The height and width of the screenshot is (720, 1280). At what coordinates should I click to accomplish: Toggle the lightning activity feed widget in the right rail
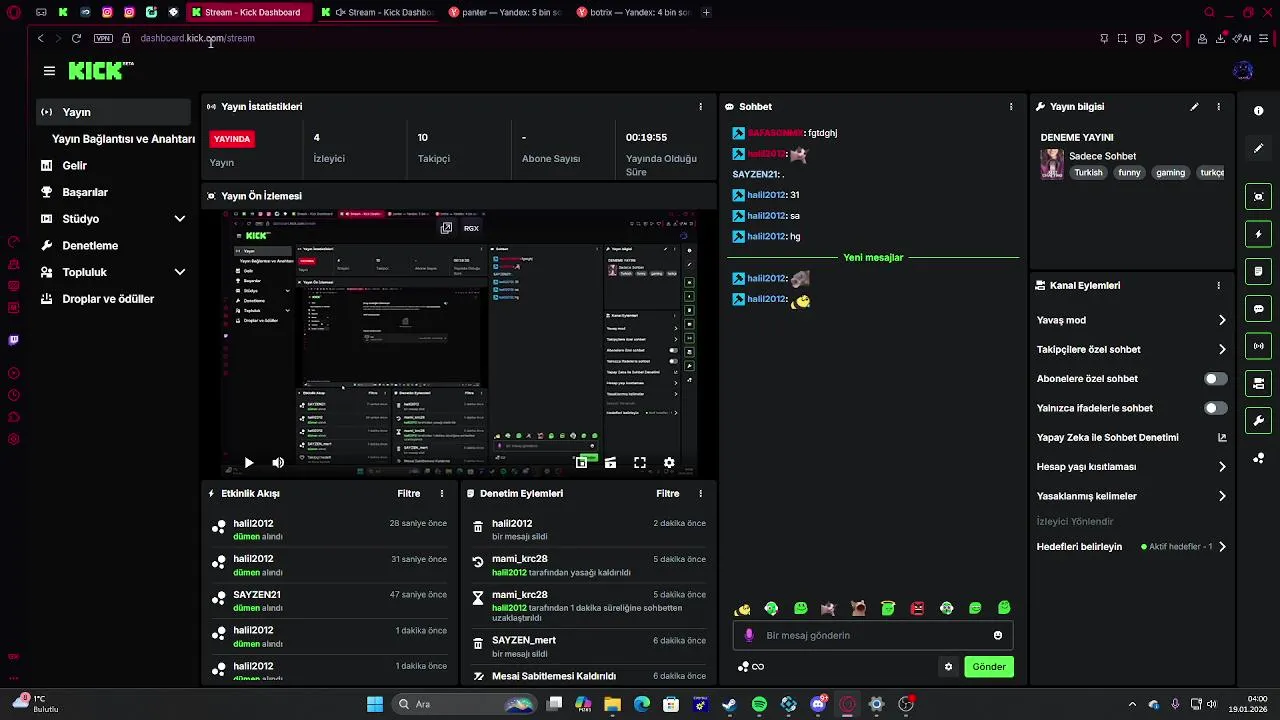tap(1259, 234)
